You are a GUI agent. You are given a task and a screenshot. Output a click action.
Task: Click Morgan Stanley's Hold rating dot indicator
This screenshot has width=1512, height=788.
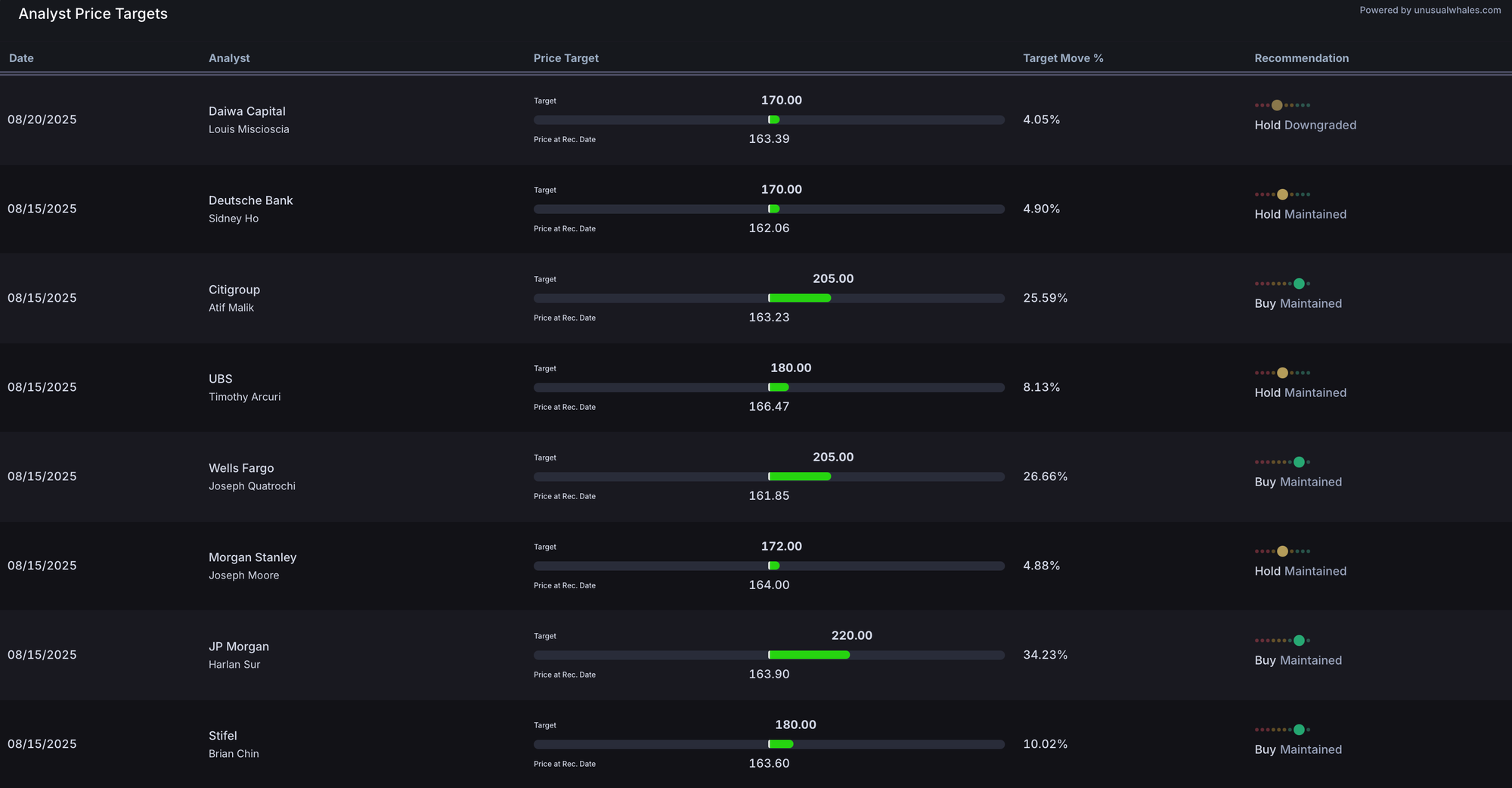point(1282,551)
